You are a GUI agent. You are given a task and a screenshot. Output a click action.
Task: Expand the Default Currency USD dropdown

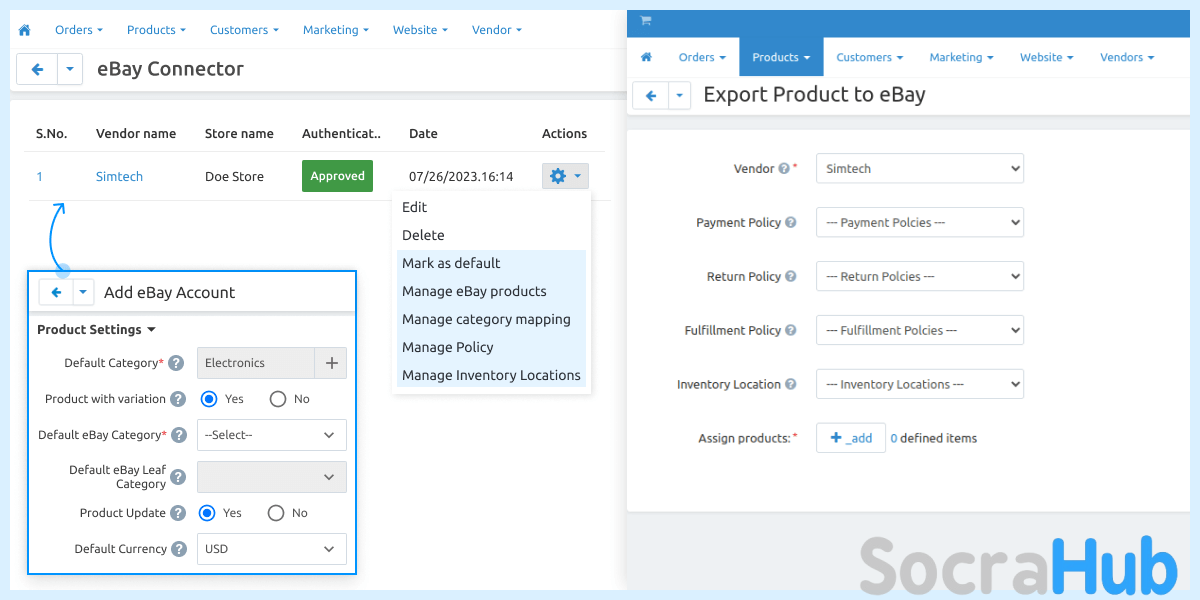[271, 549]
